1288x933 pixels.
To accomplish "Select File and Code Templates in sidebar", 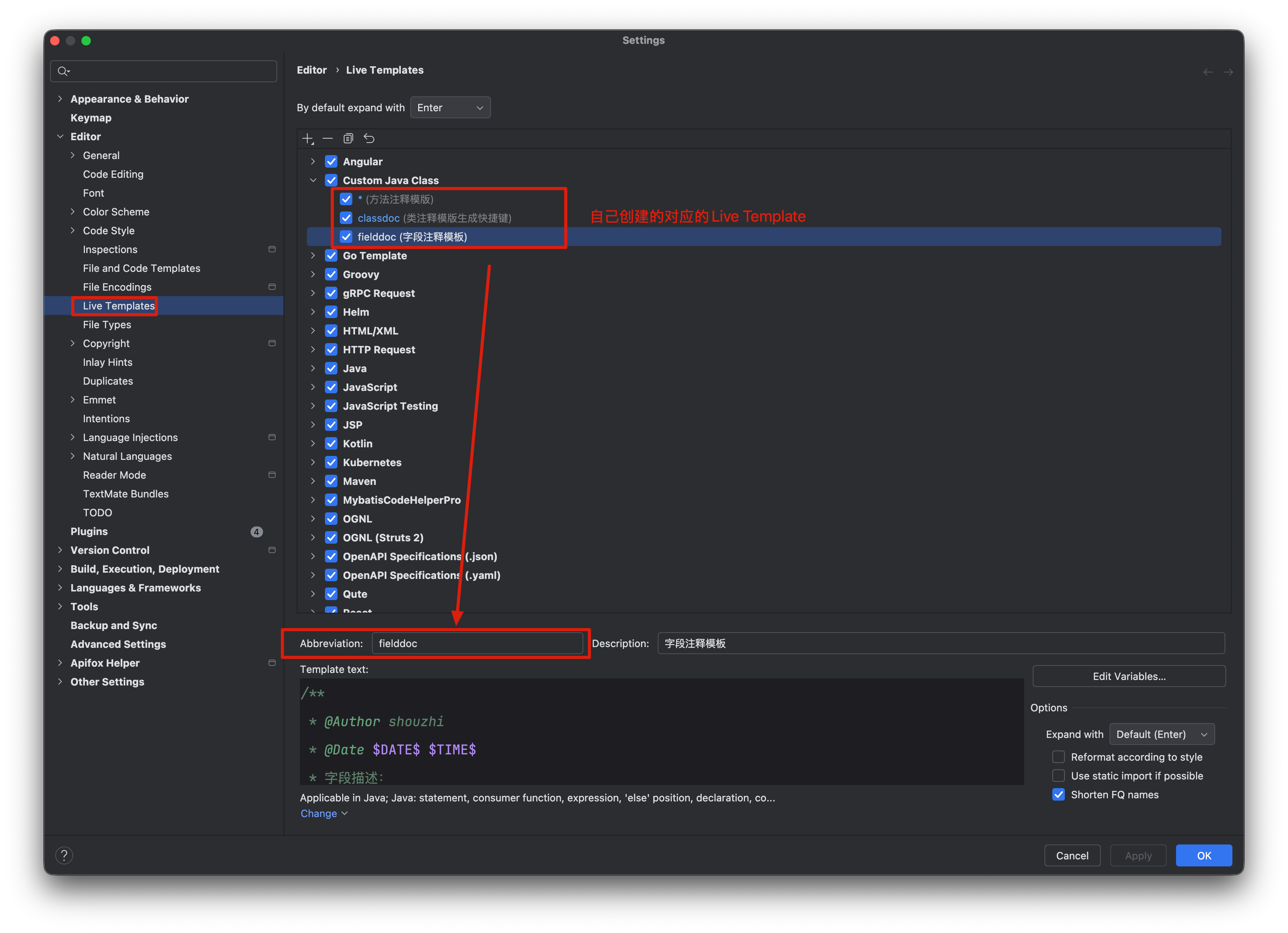I will [141, 268].
